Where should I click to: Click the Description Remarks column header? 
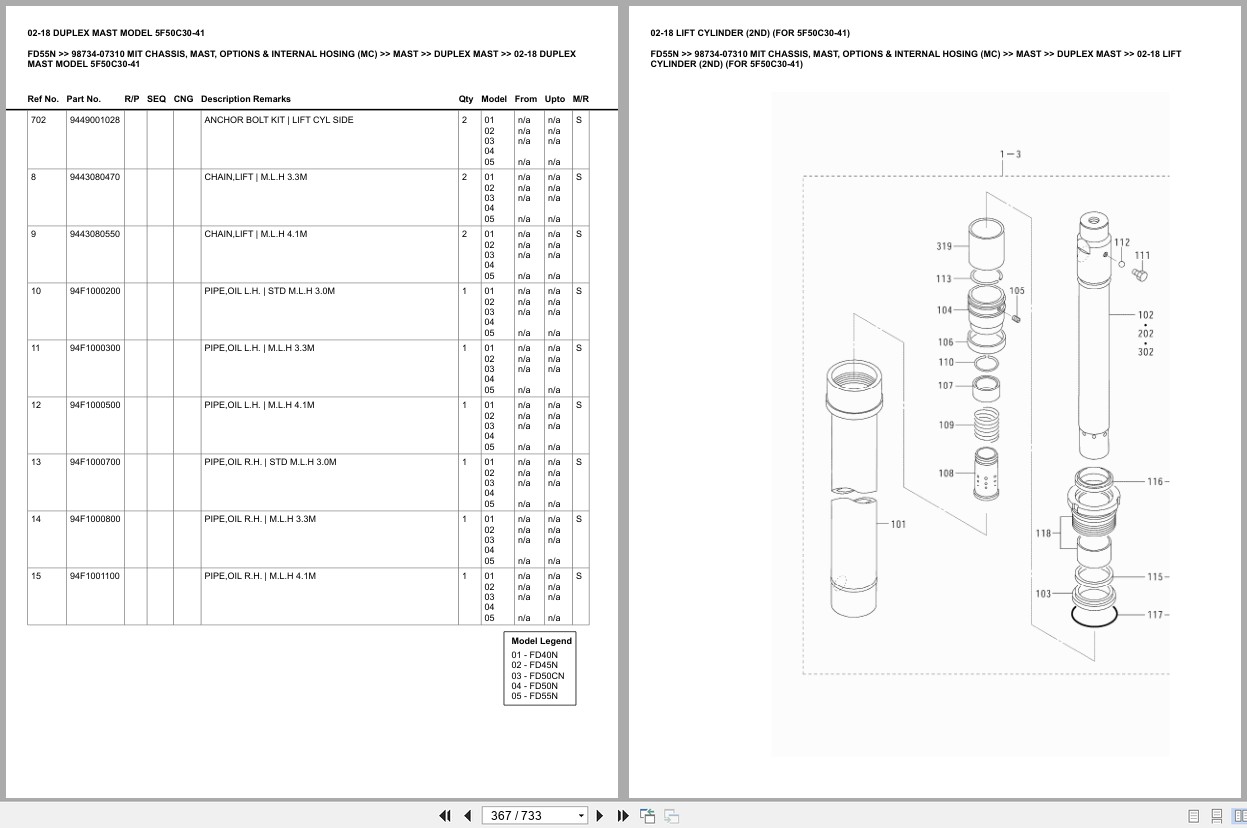click(x=246, y=99)
